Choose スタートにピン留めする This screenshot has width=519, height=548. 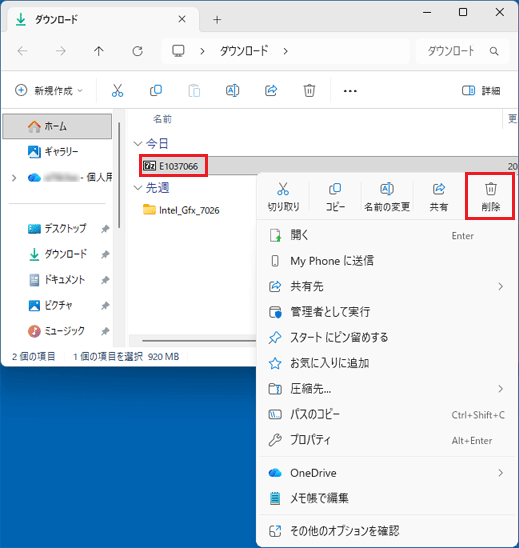387,338
